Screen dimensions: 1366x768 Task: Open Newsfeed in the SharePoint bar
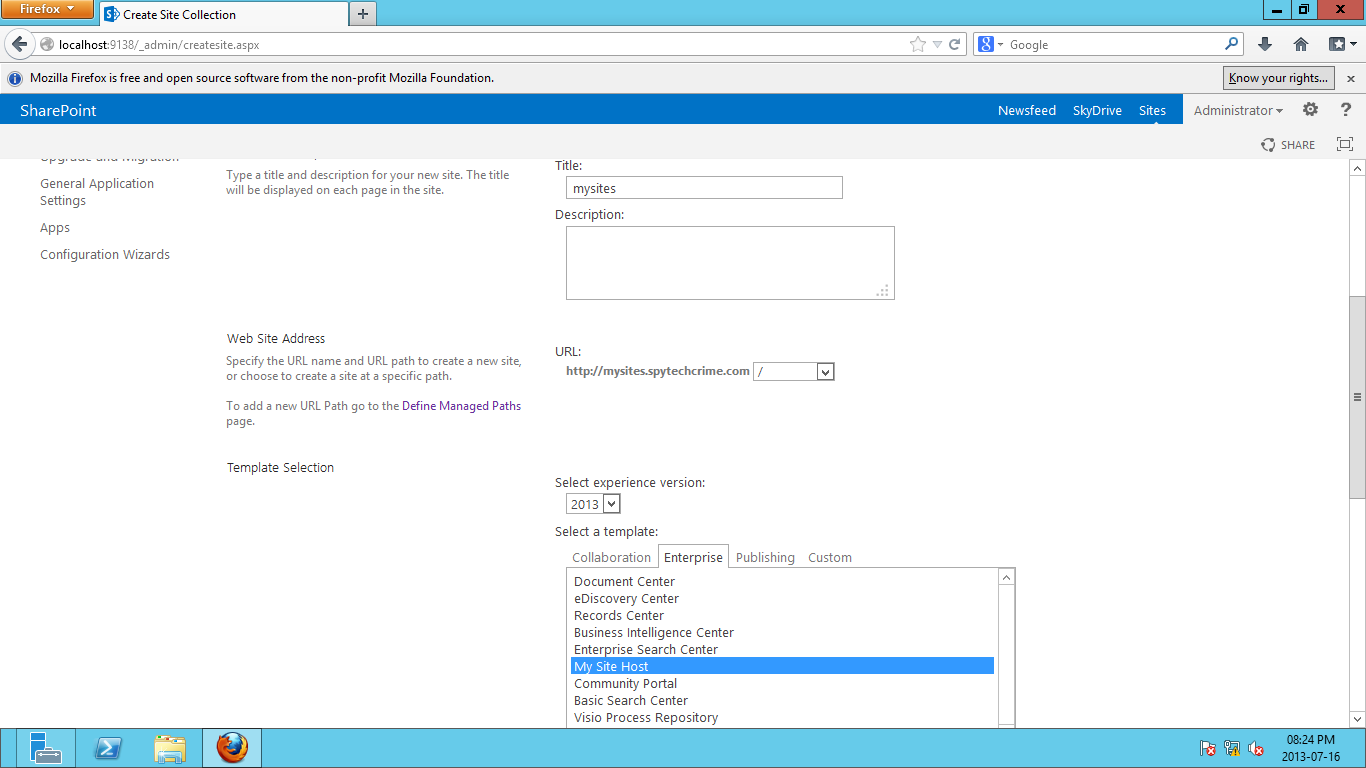coord(1027,111)
